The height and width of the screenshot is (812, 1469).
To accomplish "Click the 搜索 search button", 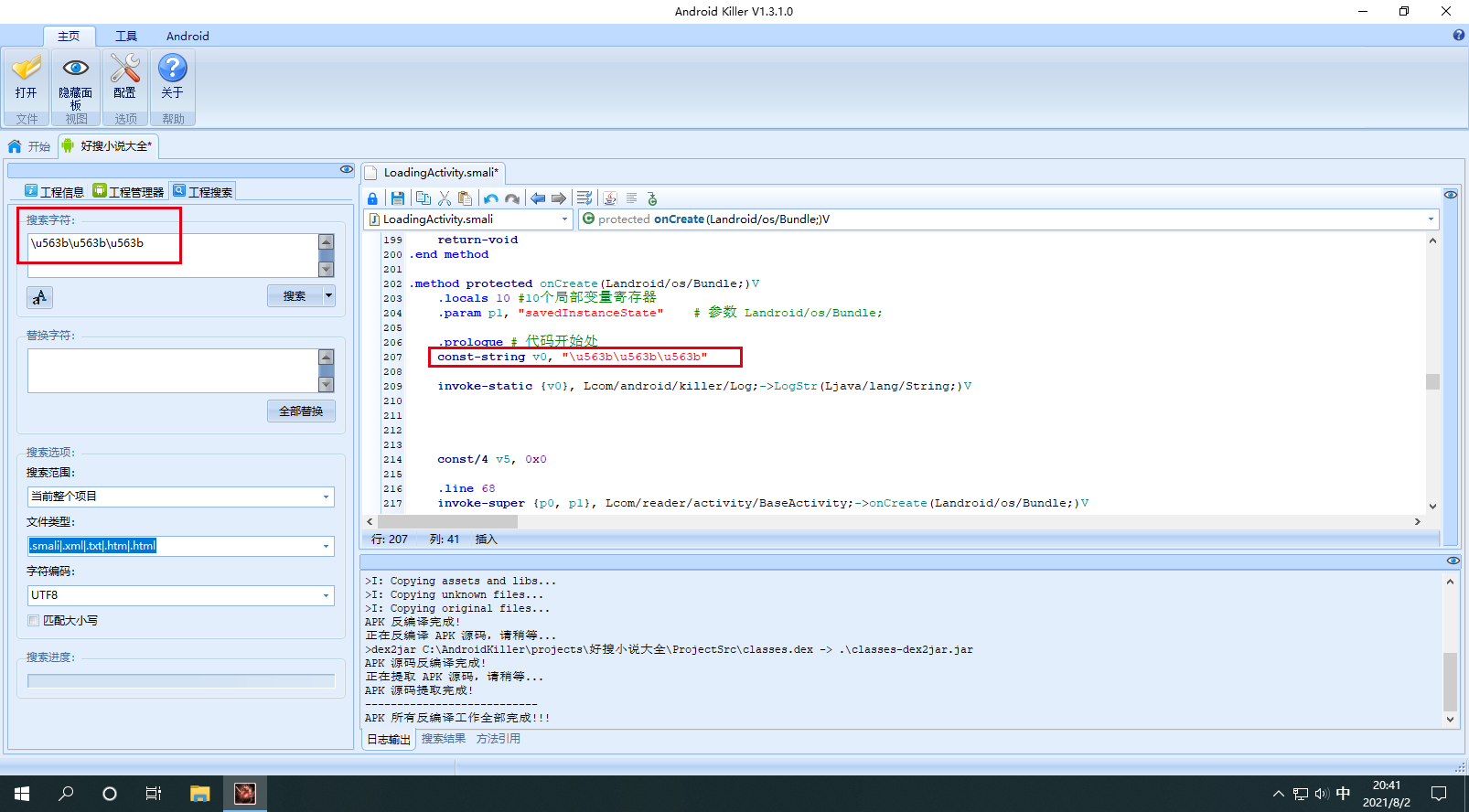I will (x=295, y=295).
